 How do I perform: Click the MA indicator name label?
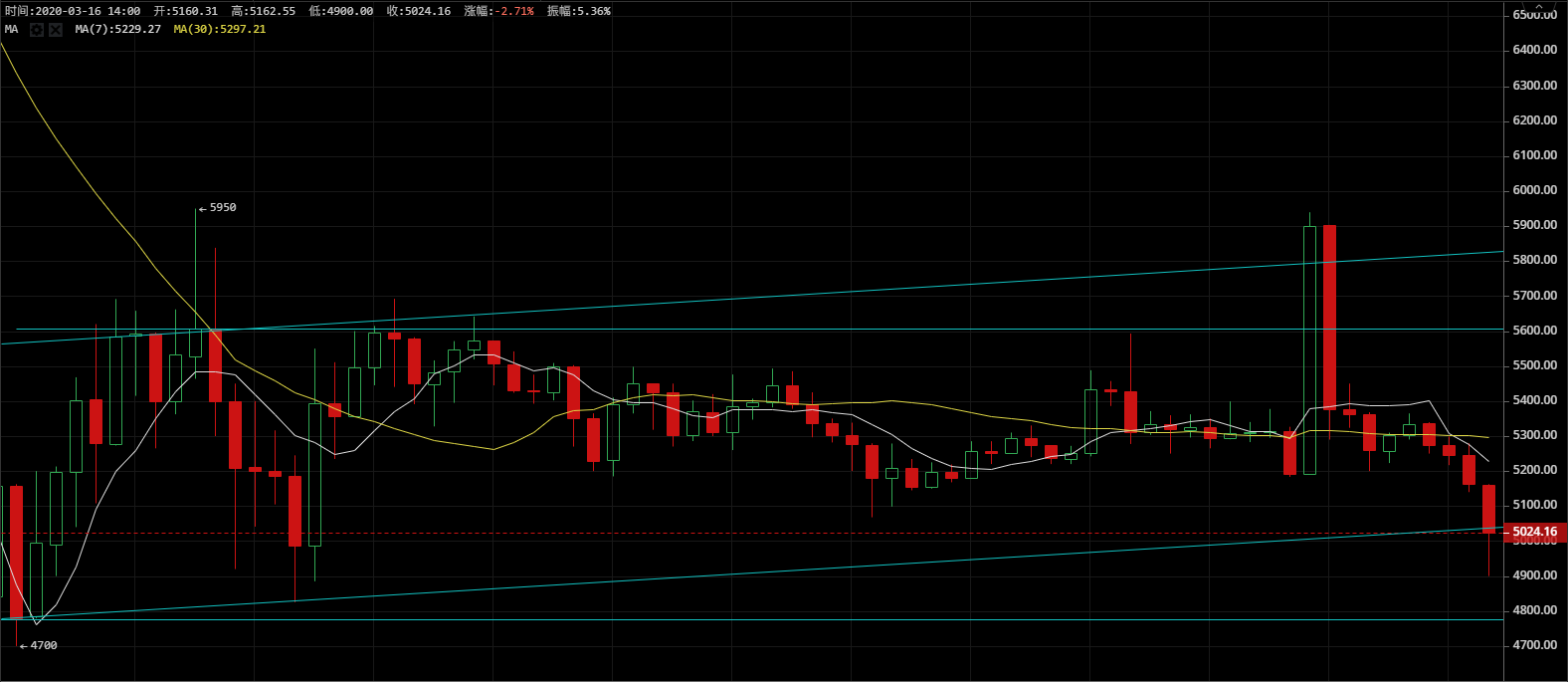[12, 30]
